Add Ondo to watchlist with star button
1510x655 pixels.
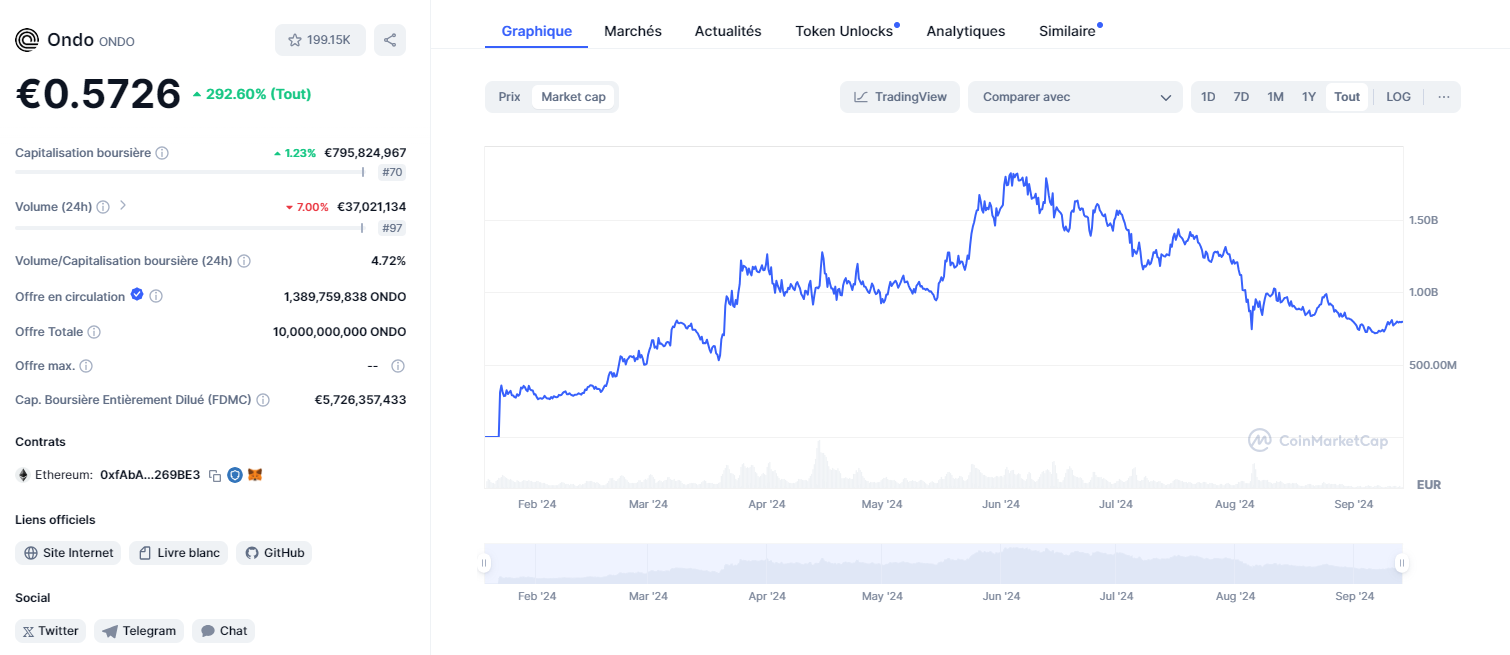[320, 40]
